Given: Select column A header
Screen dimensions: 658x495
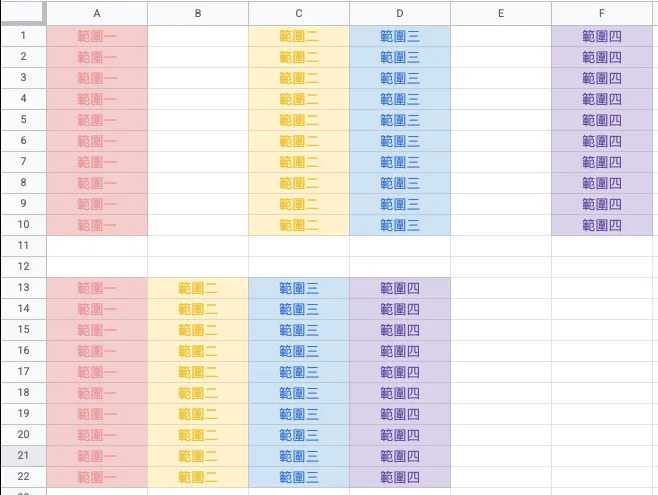Looking at the screenshot, I should 97,13.
